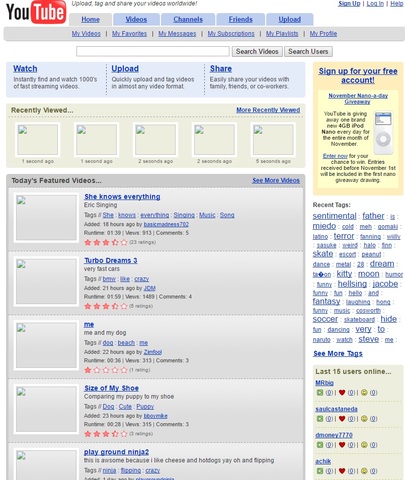Image resolution: width=405 pixels, height=480 pixels.
Task: Open uploader bboymike's profile
Action: (x=155, y=416)
